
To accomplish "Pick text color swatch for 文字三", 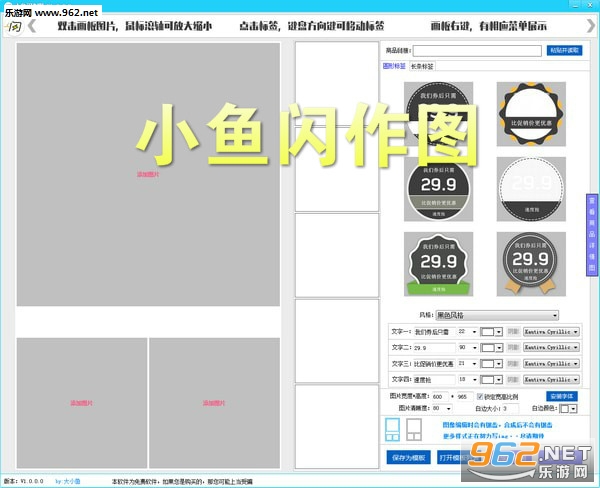I will coord(491,363).
